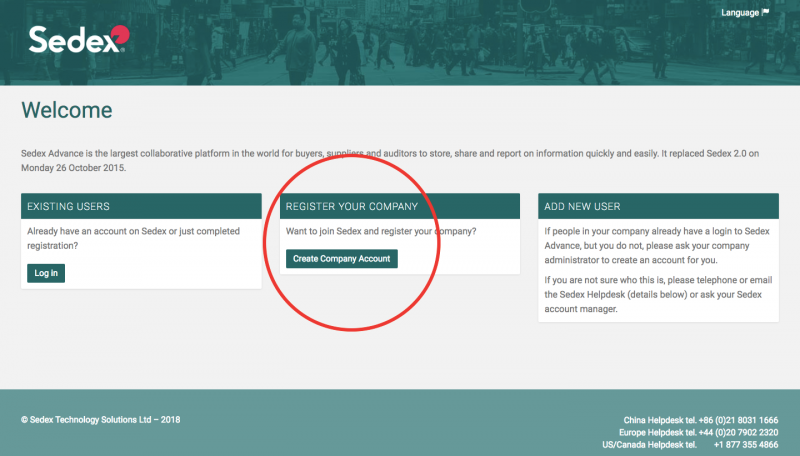Click the Create Company Account button
Viewport: 800px width, 456px height.
coord(341,259)
